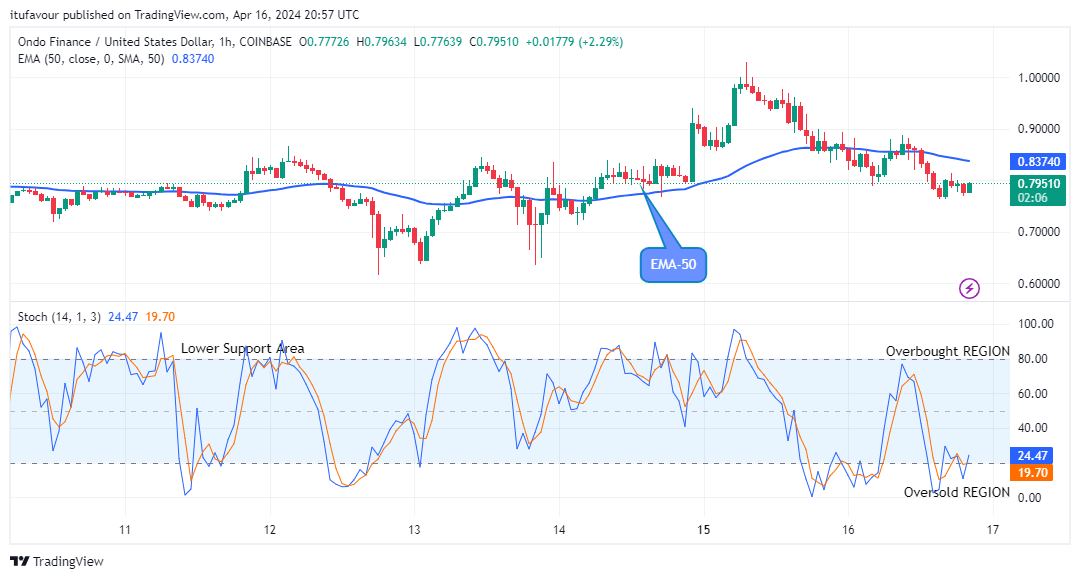Click bold date 15 on the time axis
The image size is (1080, 579).
(703, 529)
